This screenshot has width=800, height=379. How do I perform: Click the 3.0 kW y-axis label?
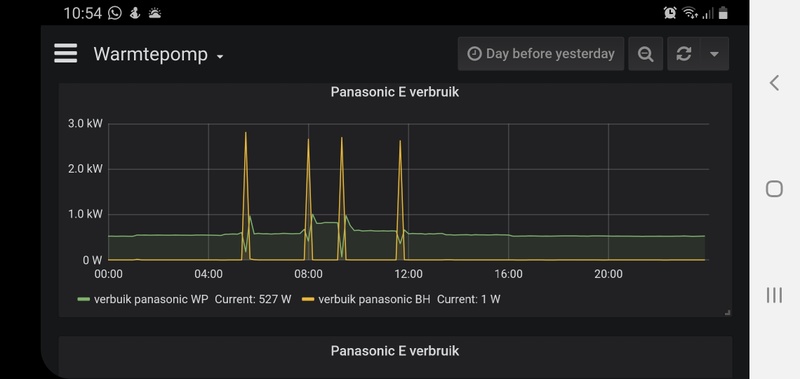tap(85, 124)
